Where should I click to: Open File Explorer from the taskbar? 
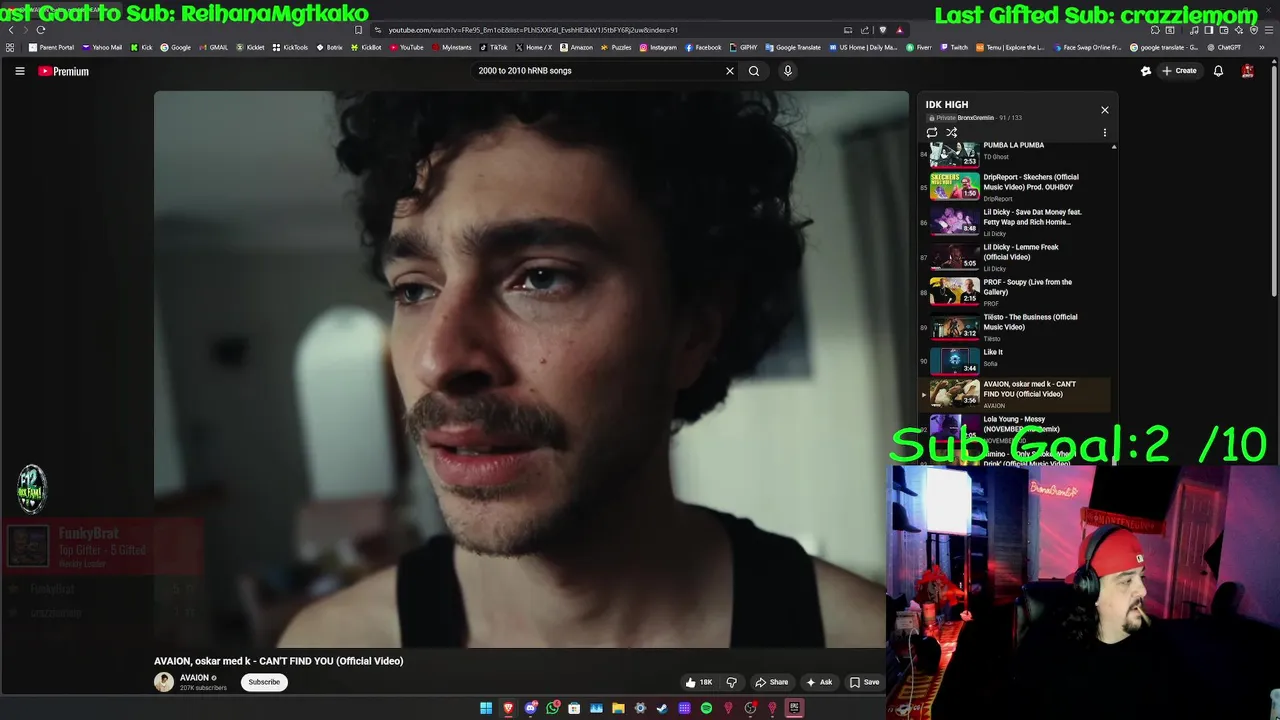pyautogui.click(x=618, y=708)
